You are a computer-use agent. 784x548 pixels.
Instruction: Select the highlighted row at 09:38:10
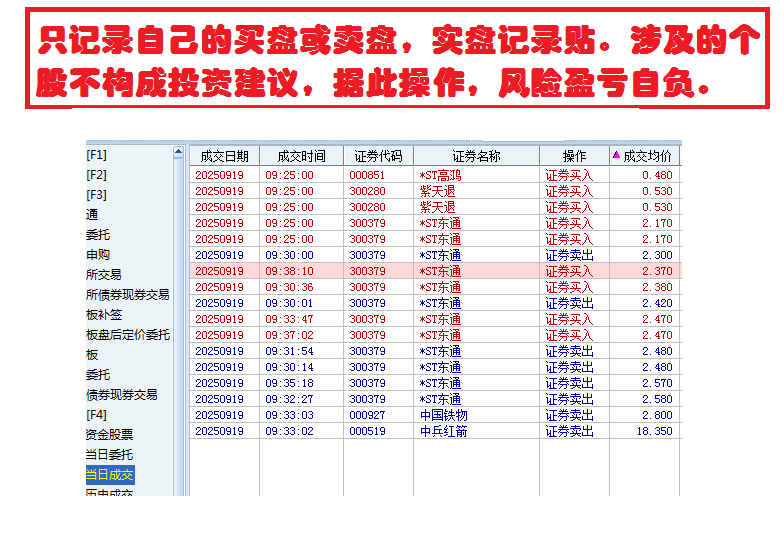[x=435, y=271]
